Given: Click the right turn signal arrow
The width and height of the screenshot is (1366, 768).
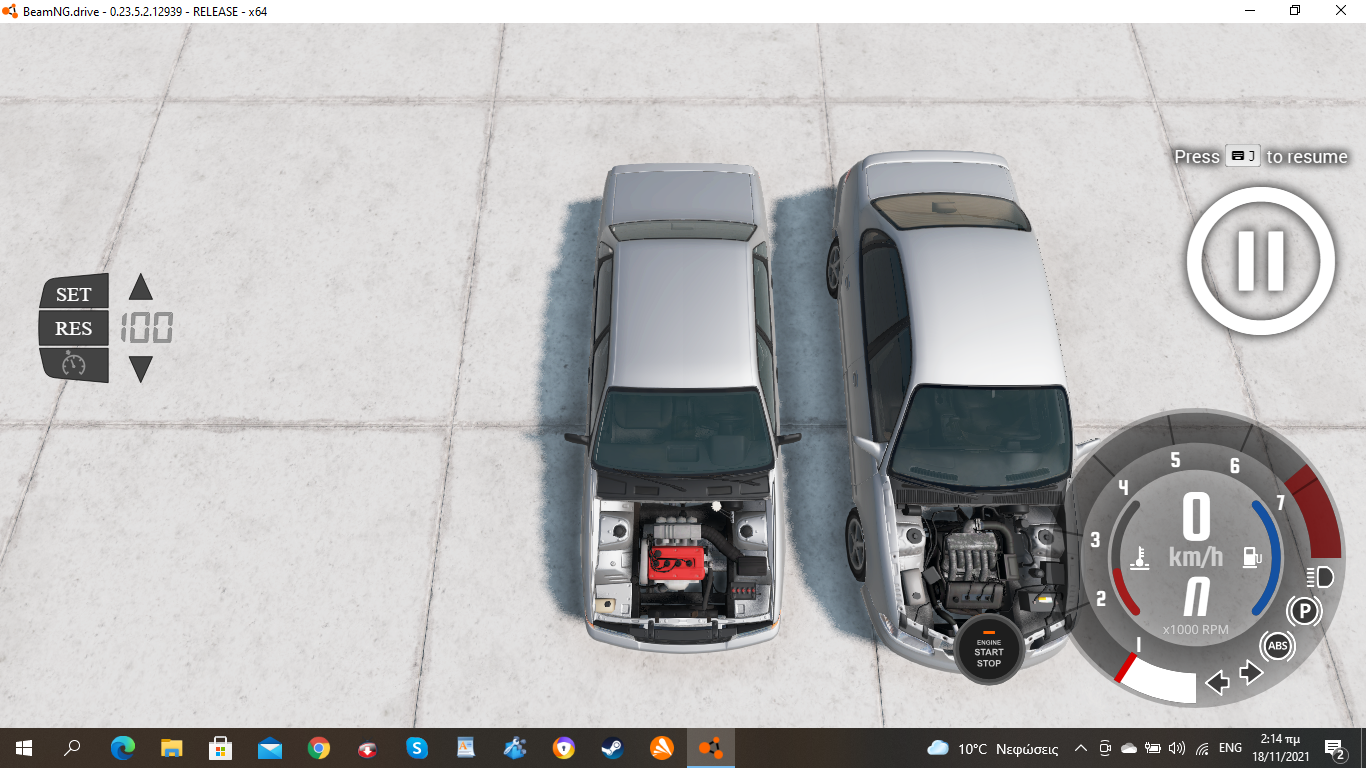Looking at the screenshot, I should coord(1252,673).
